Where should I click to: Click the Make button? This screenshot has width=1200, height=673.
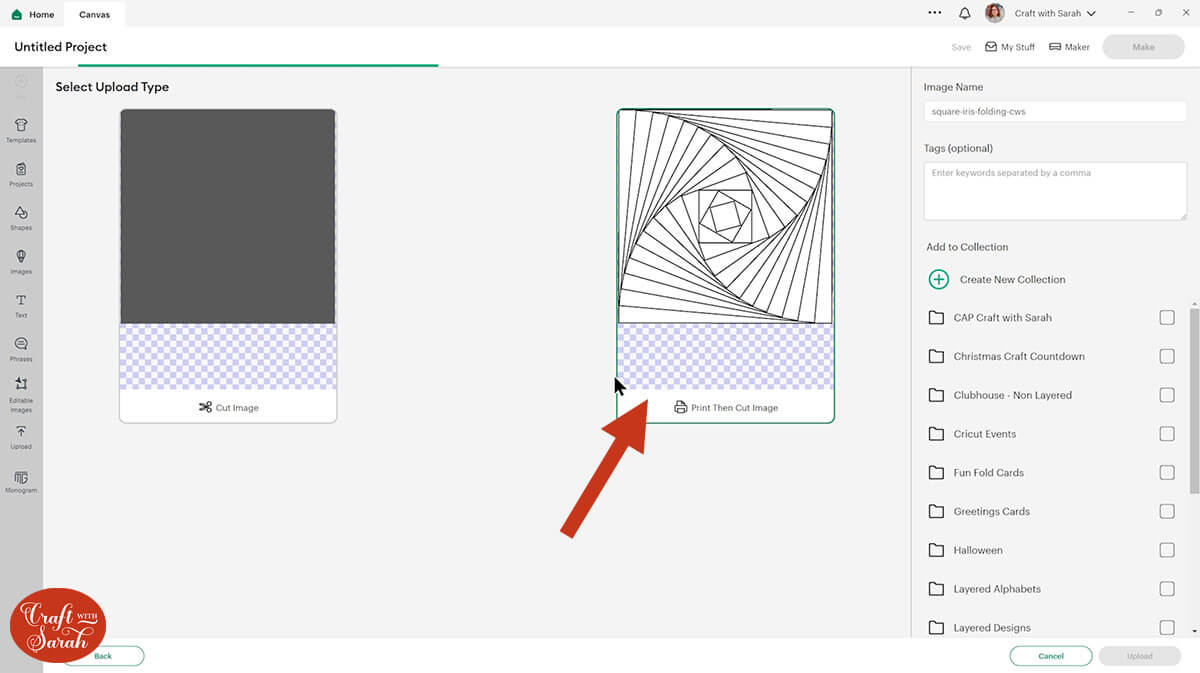(x=1143, y=47)
